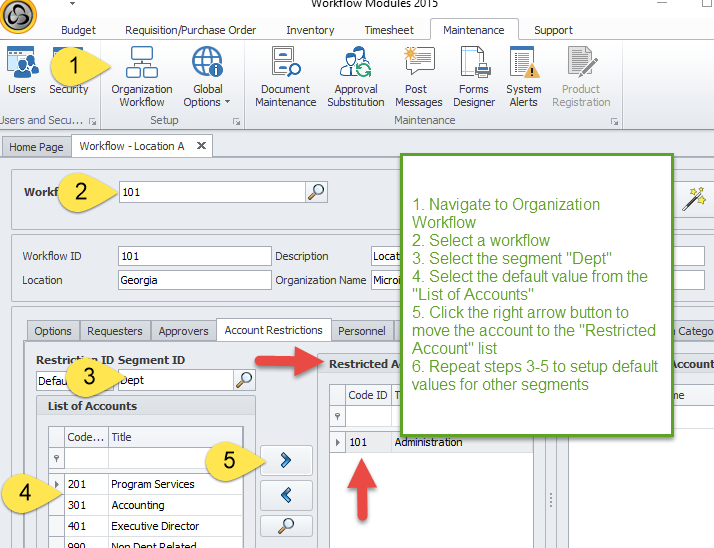Click the left arrow remove button

[285, 493]
